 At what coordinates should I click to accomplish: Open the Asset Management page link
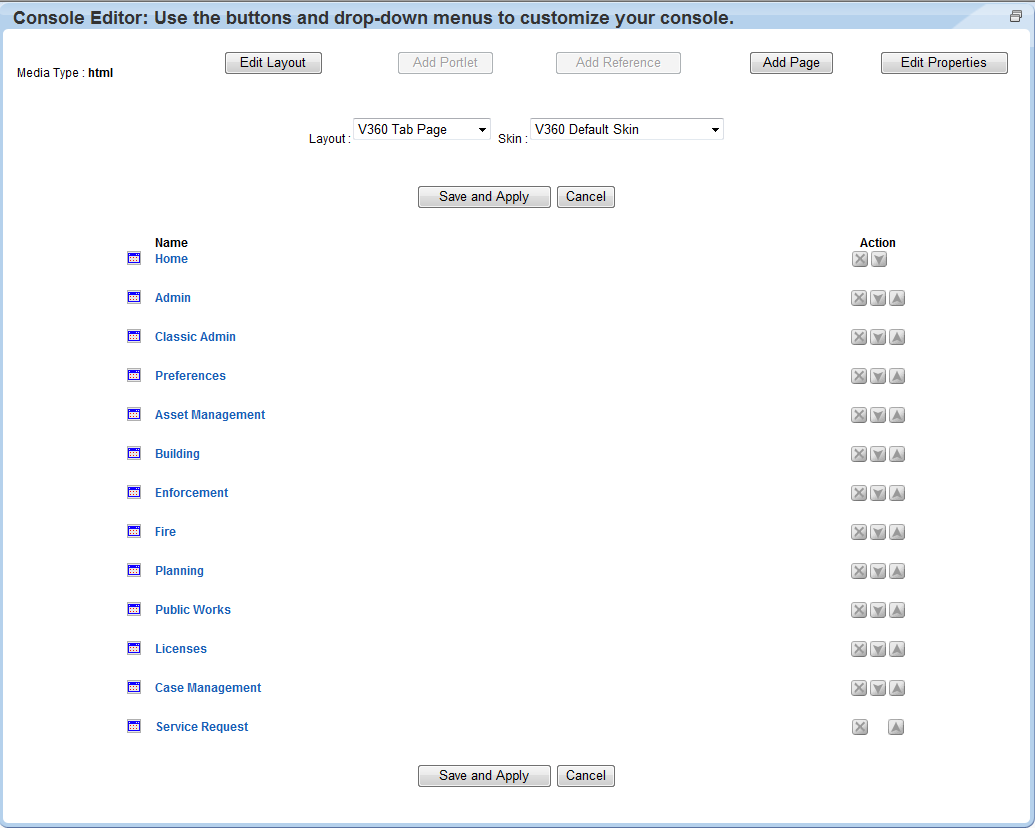[x=210, y=415]
